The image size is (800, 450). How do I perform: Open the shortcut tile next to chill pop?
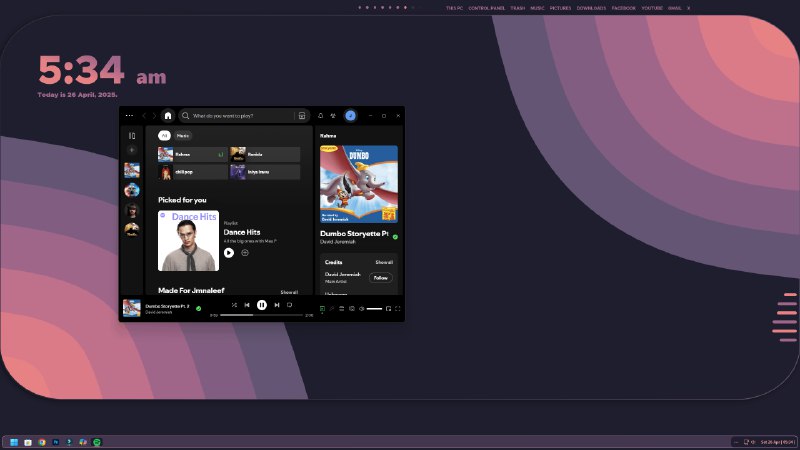point(265,172)
